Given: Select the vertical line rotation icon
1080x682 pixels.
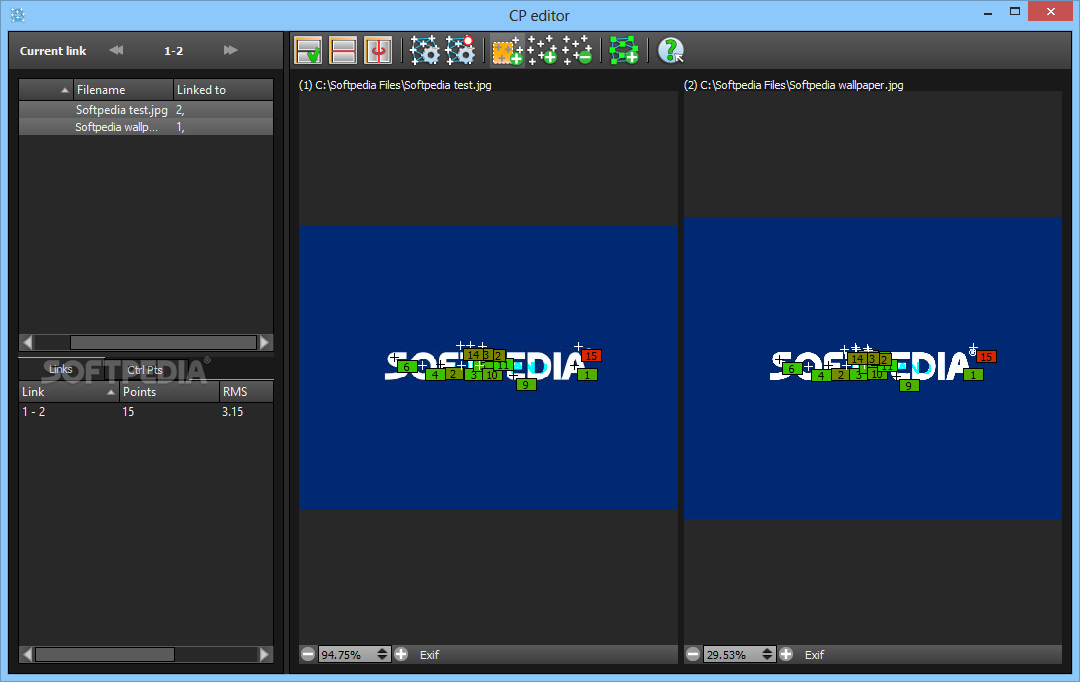Looking at the screenshot, I should click(378, 50).
